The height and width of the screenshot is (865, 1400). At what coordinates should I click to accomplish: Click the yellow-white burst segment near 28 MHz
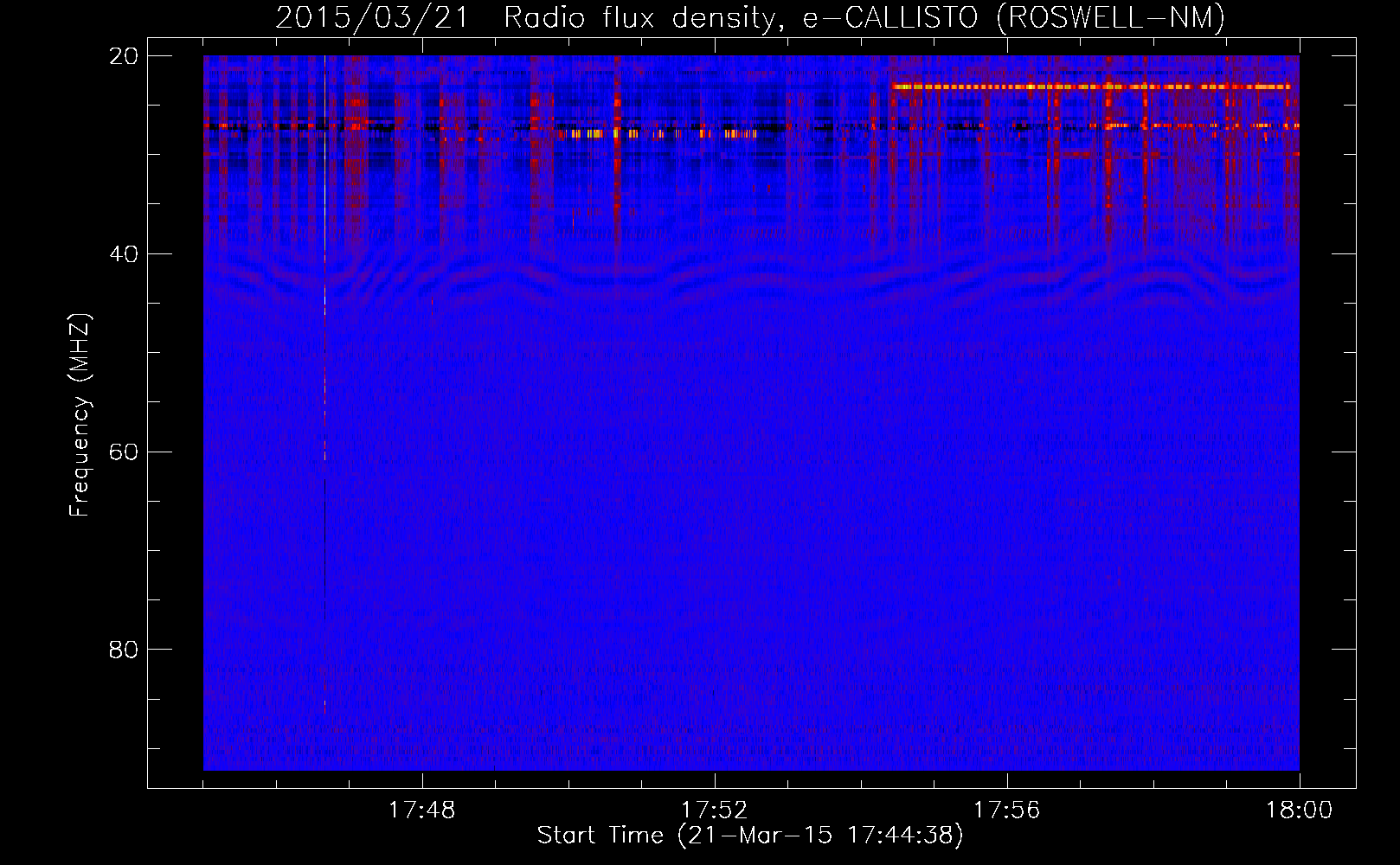(658, 134)
